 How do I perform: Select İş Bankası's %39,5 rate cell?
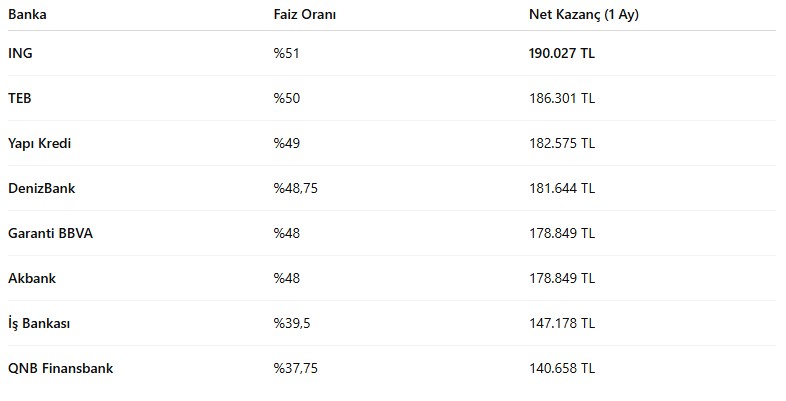pos(292,323)
